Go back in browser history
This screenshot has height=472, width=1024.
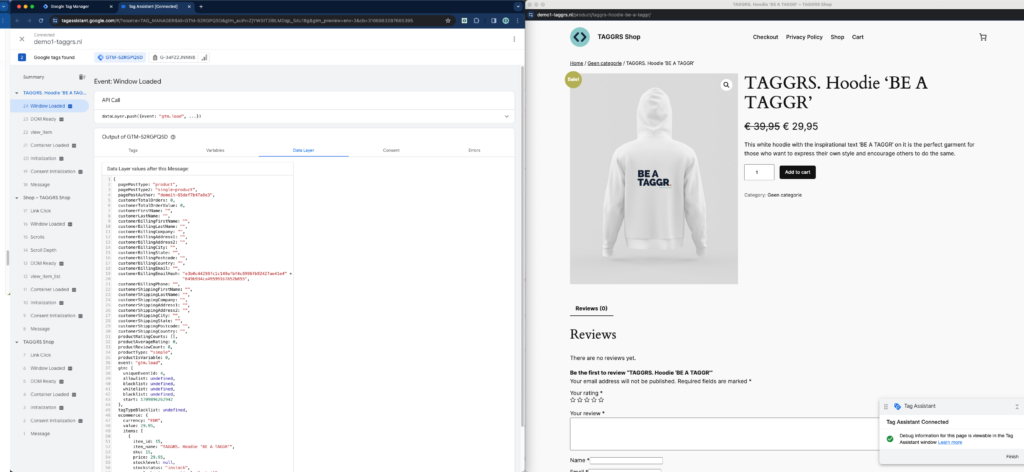(x=18, y=20)
